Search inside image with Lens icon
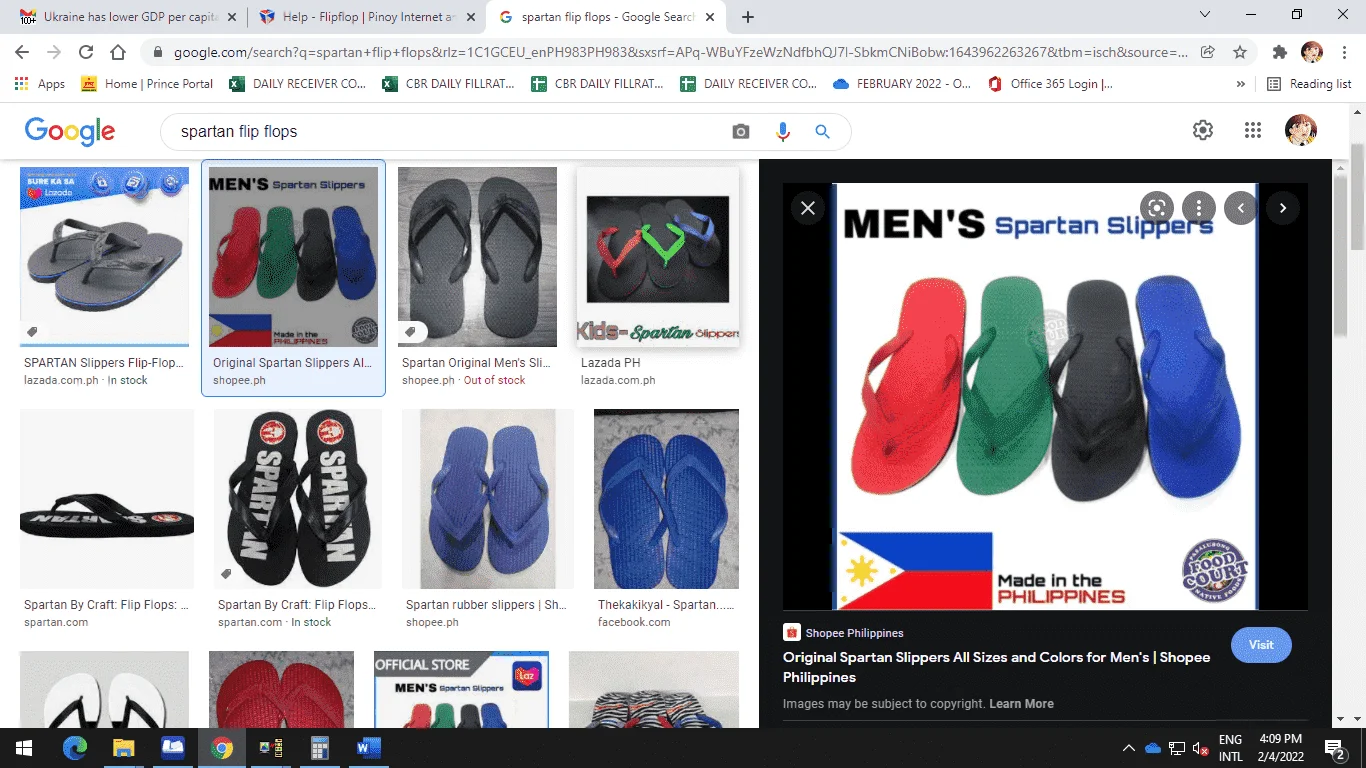This screenshot has width=1366, height=768. (x=1157, y=208)
